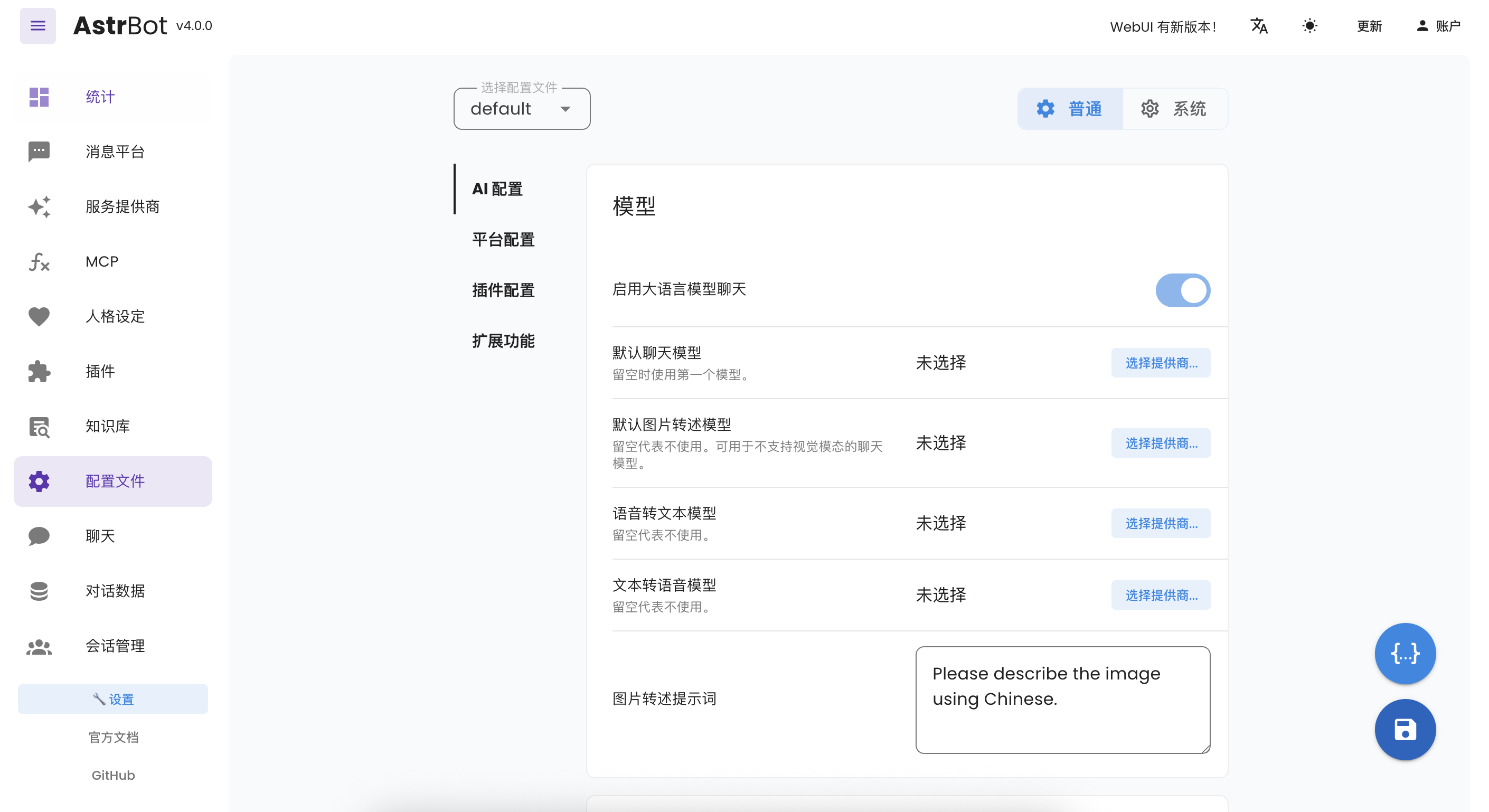Click into the 图片转述提示词 text area
Viewport: 1489px width, 812px height.
tap(1062, 700)
